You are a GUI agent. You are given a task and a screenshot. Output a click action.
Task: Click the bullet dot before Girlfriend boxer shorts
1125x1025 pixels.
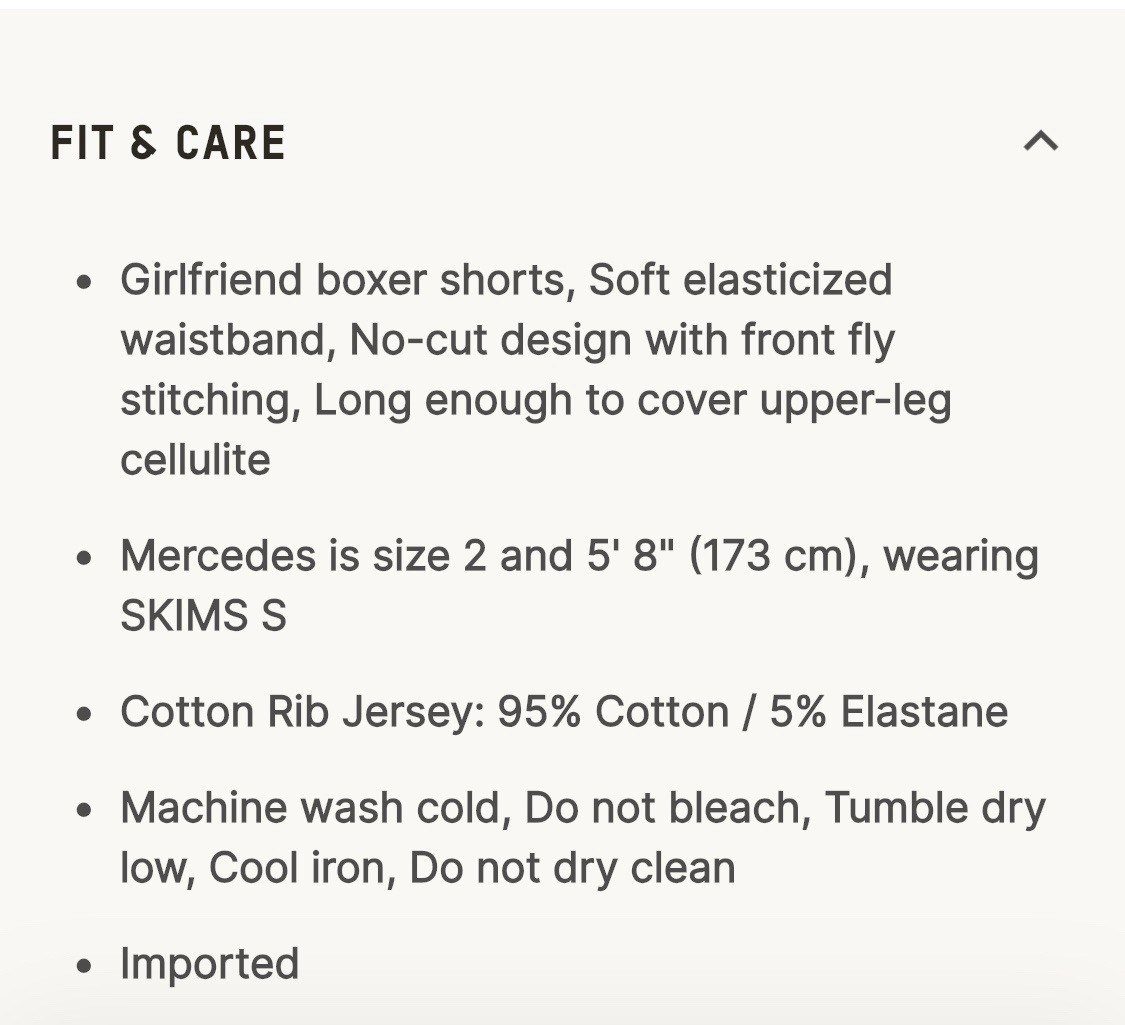click(x=85, y=281)
